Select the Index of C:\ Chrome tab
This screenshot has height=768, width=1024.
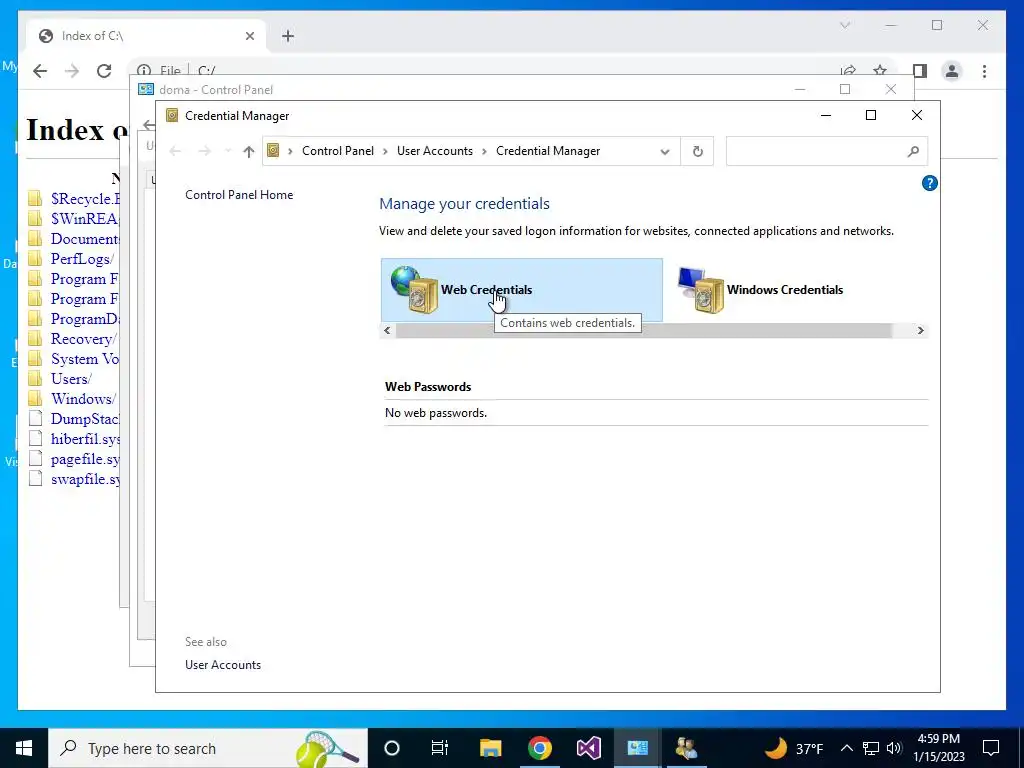pos(146,36)
